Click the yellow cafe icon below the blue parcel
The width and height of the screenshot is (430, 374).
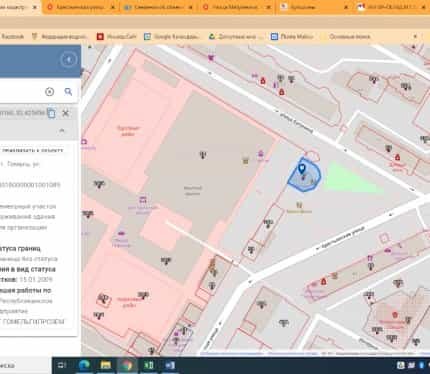[x=299, y=205]
